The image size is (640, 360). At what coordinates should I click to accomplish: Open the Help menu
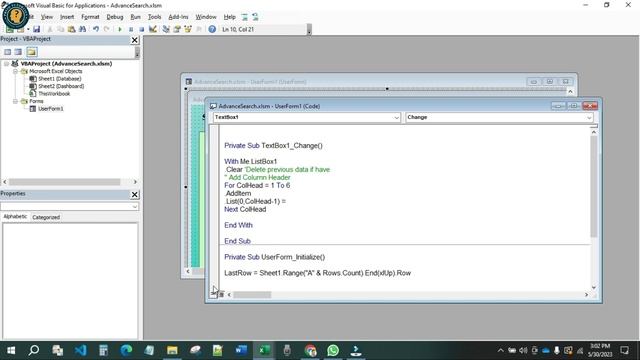pos(229,17)
